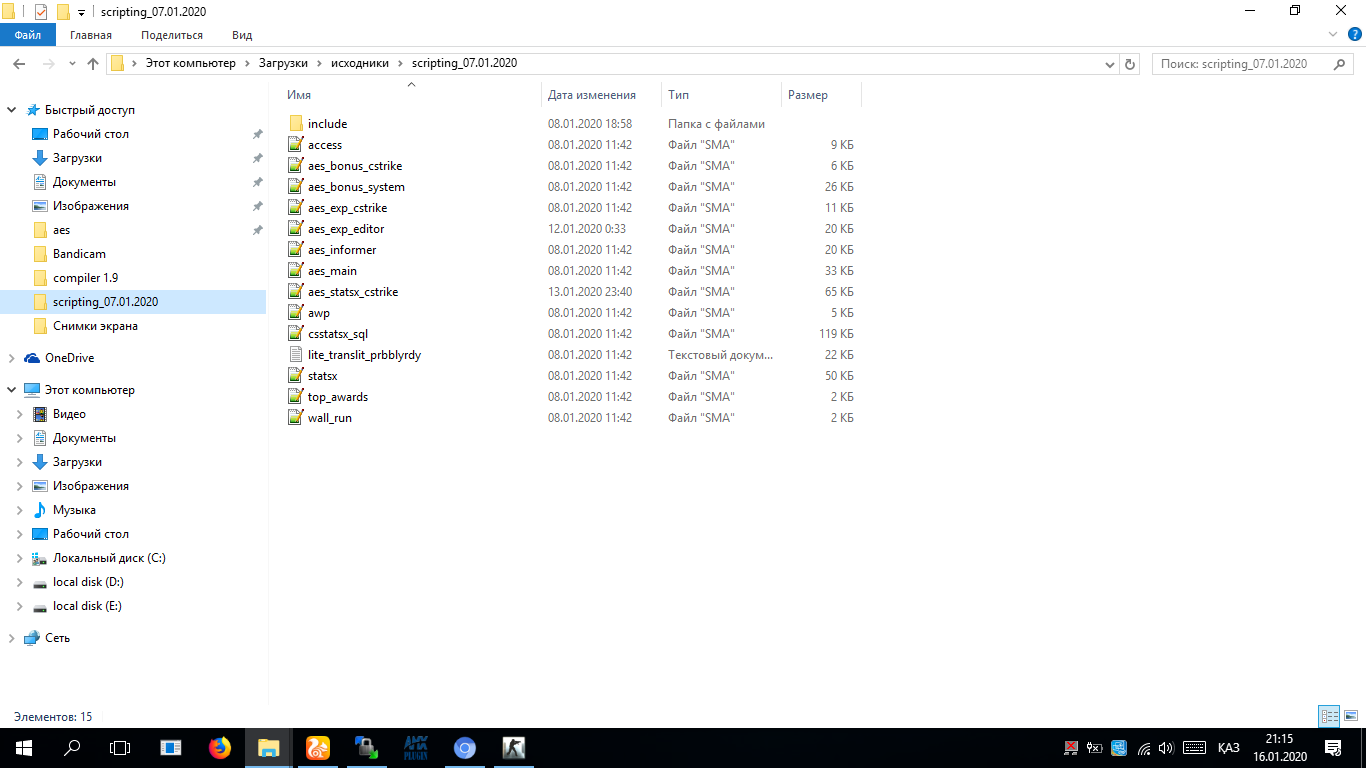Select the include folder icon
The width and height of the screenshot is (1366, 768).
coord(295,124)
